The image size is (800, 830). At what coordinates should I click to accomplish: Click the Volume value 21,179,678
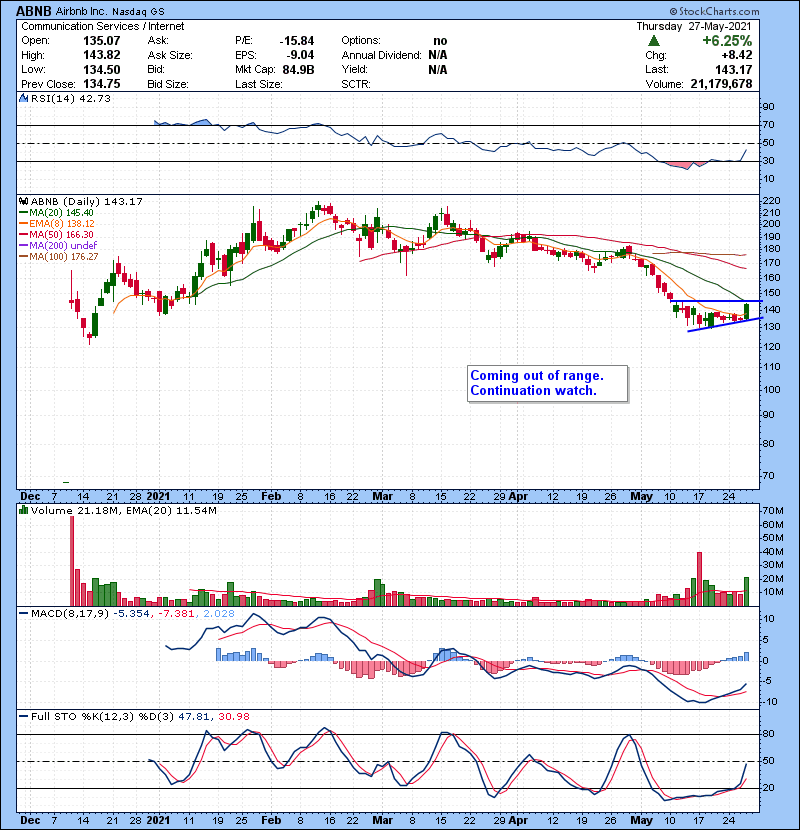point(721,84)
